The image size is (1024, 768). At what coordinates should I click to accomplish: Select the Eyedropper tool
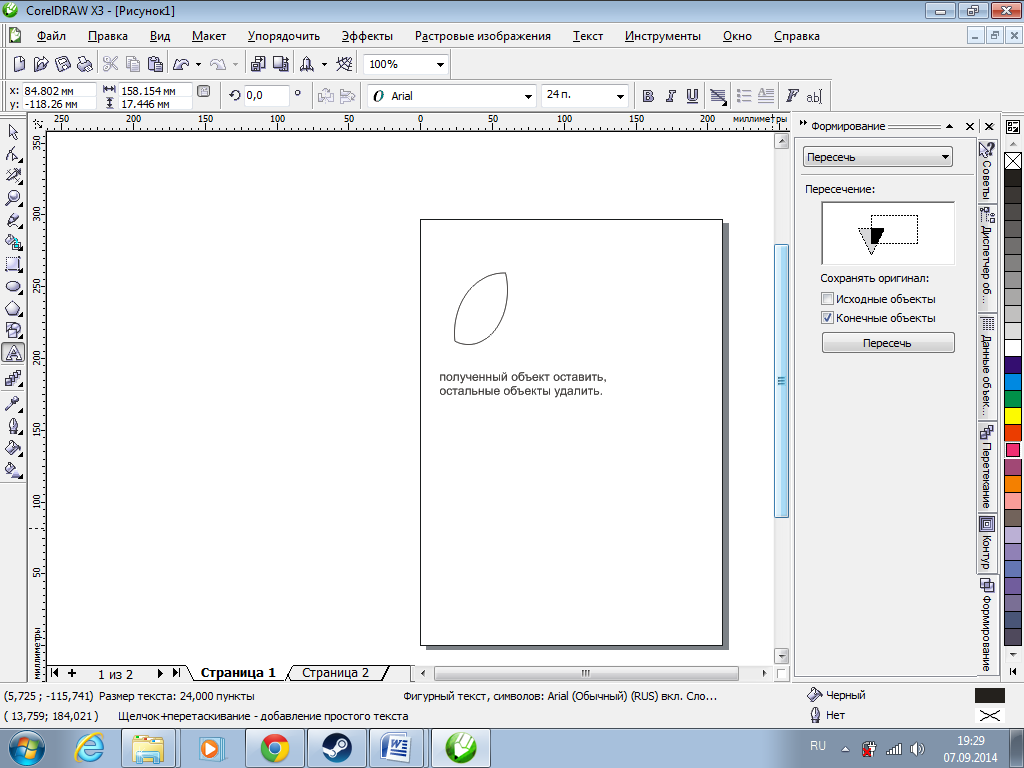14,403
